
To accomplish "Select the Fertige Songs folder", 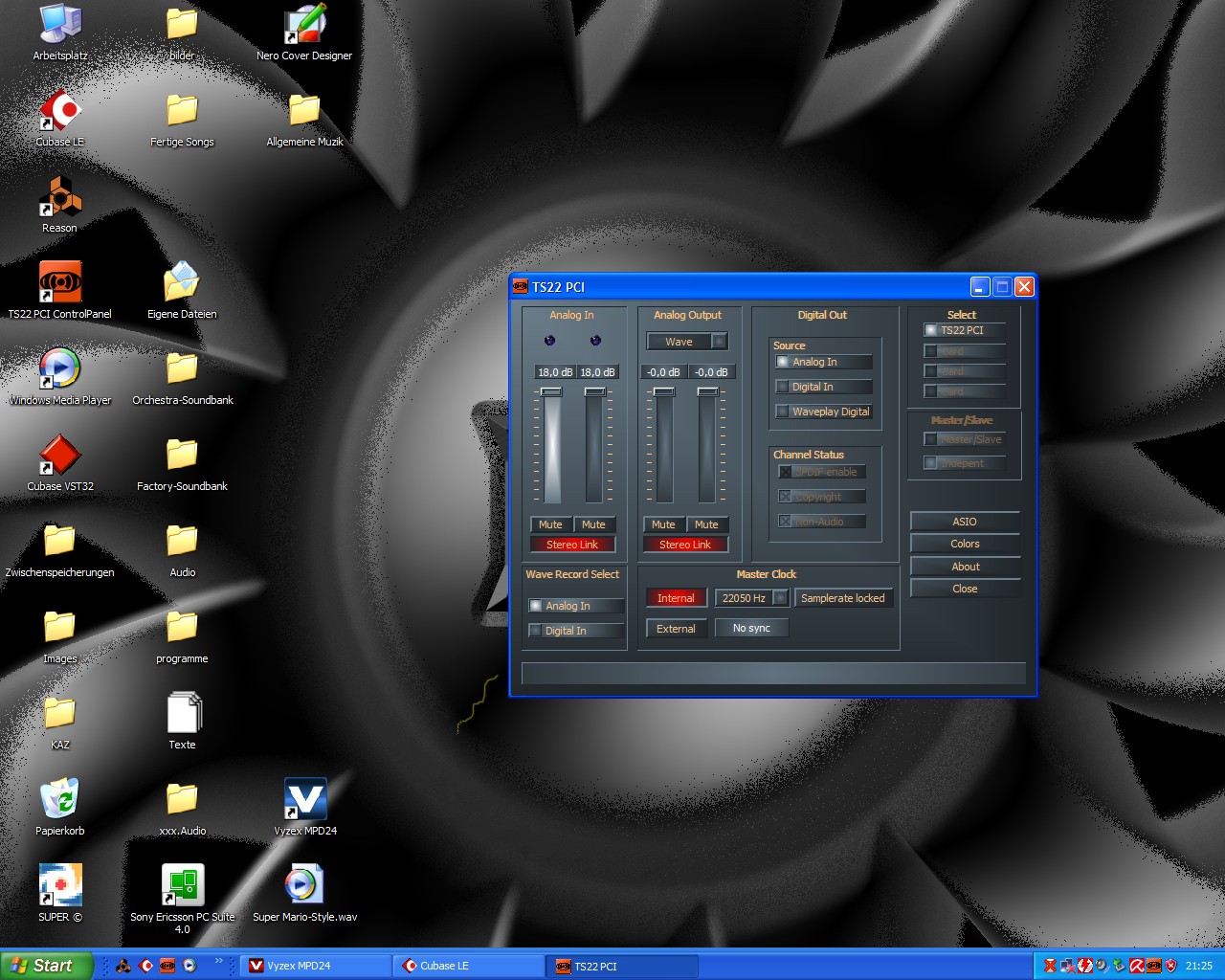I will (x=182, y=119).
